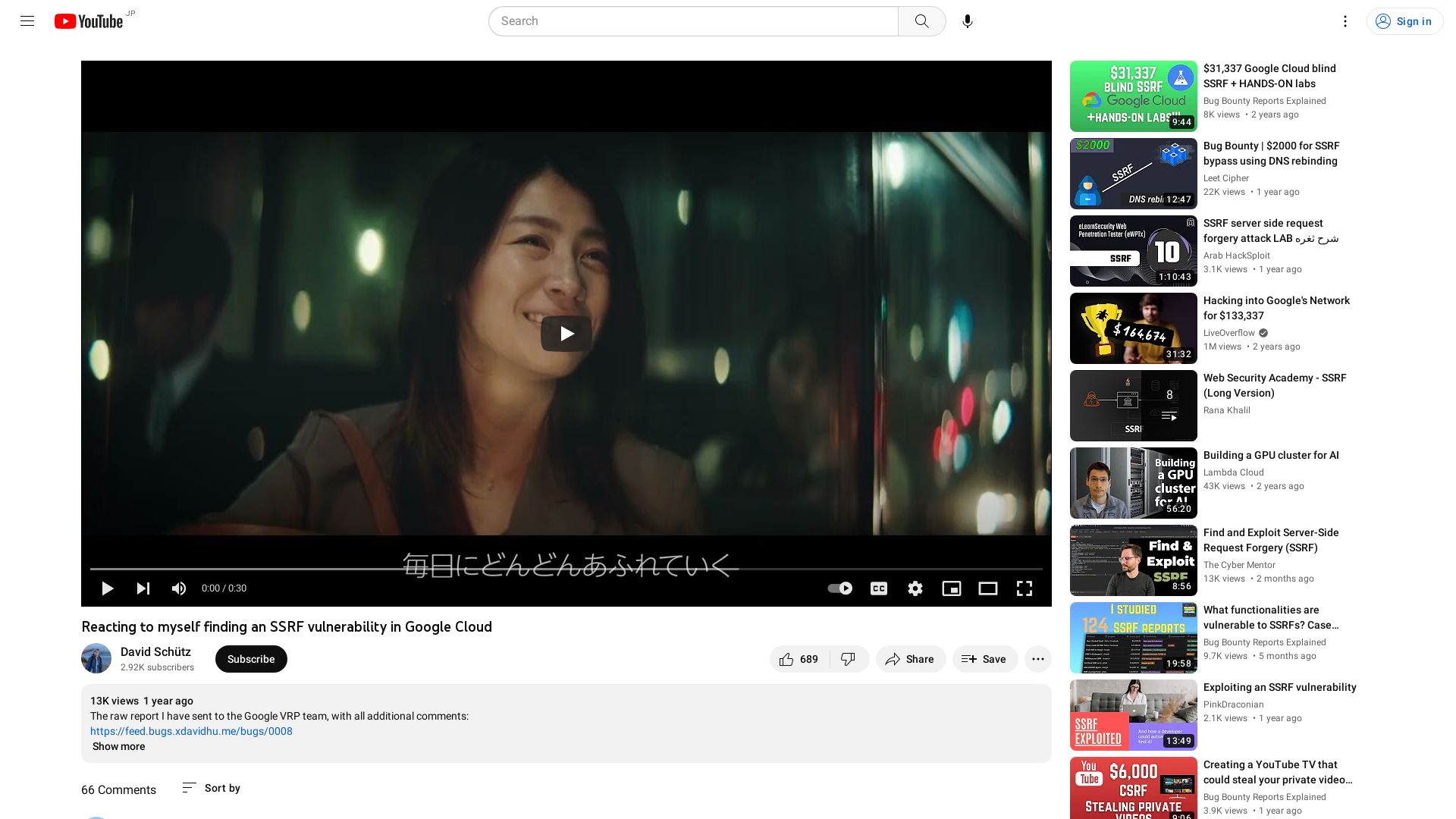Viewport: 1456px width, 819px height.
Task: Open Hacking into Google's Network thumbnail
Action: pos(1133,328)
